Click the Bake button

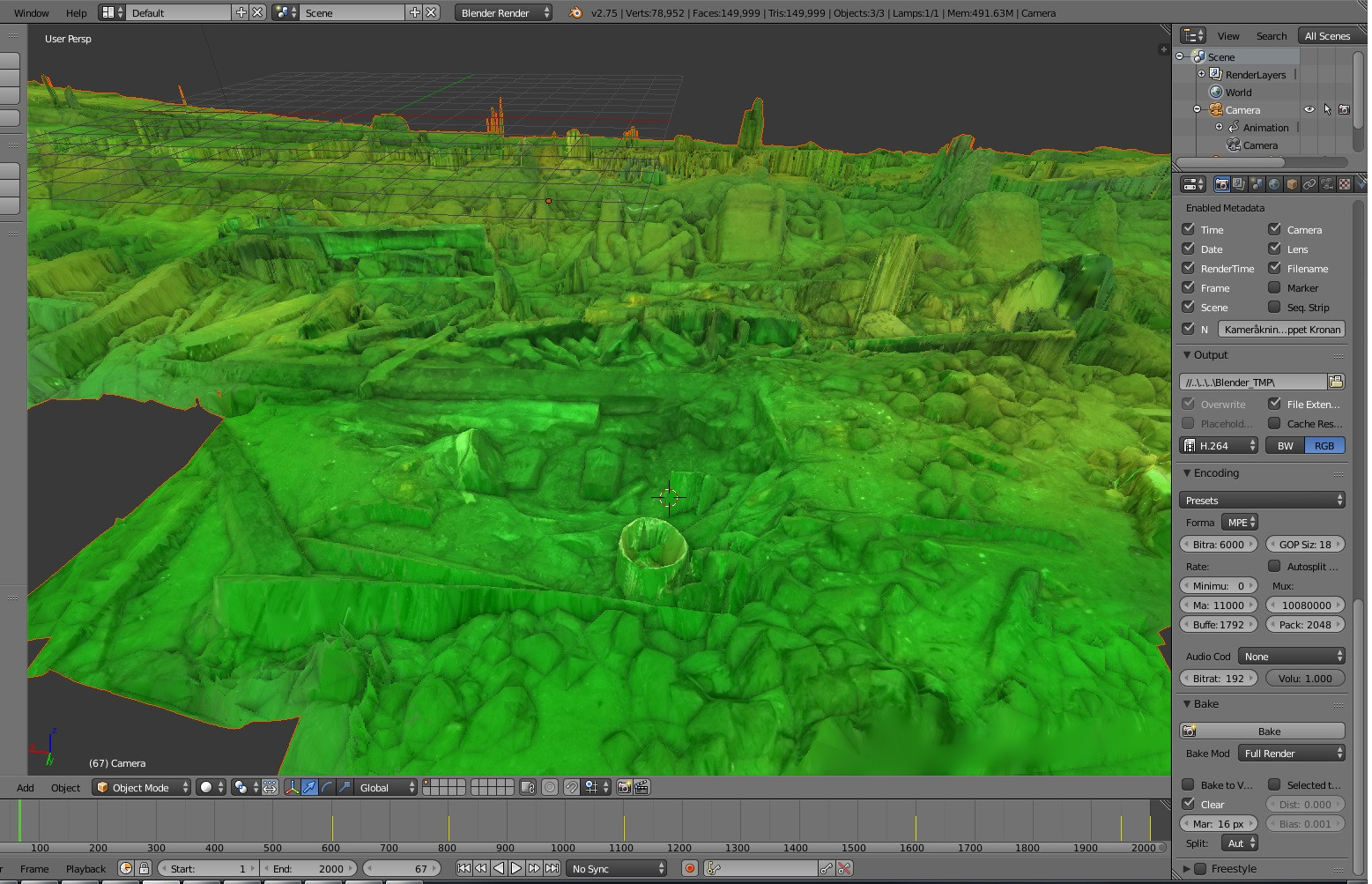pos(1262,731)
